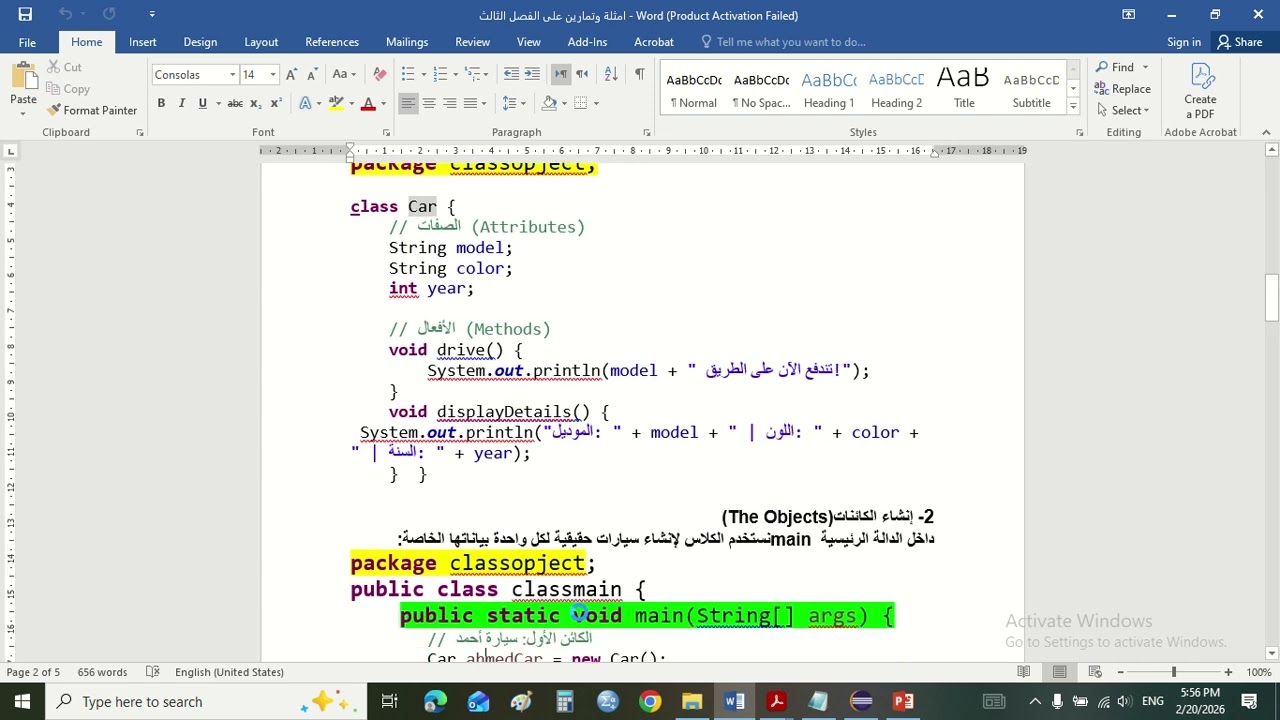The width and height of the screenshot is (1280, 720).
Task: Open the Design ribbon tab
Action: (x=200, y=42)
